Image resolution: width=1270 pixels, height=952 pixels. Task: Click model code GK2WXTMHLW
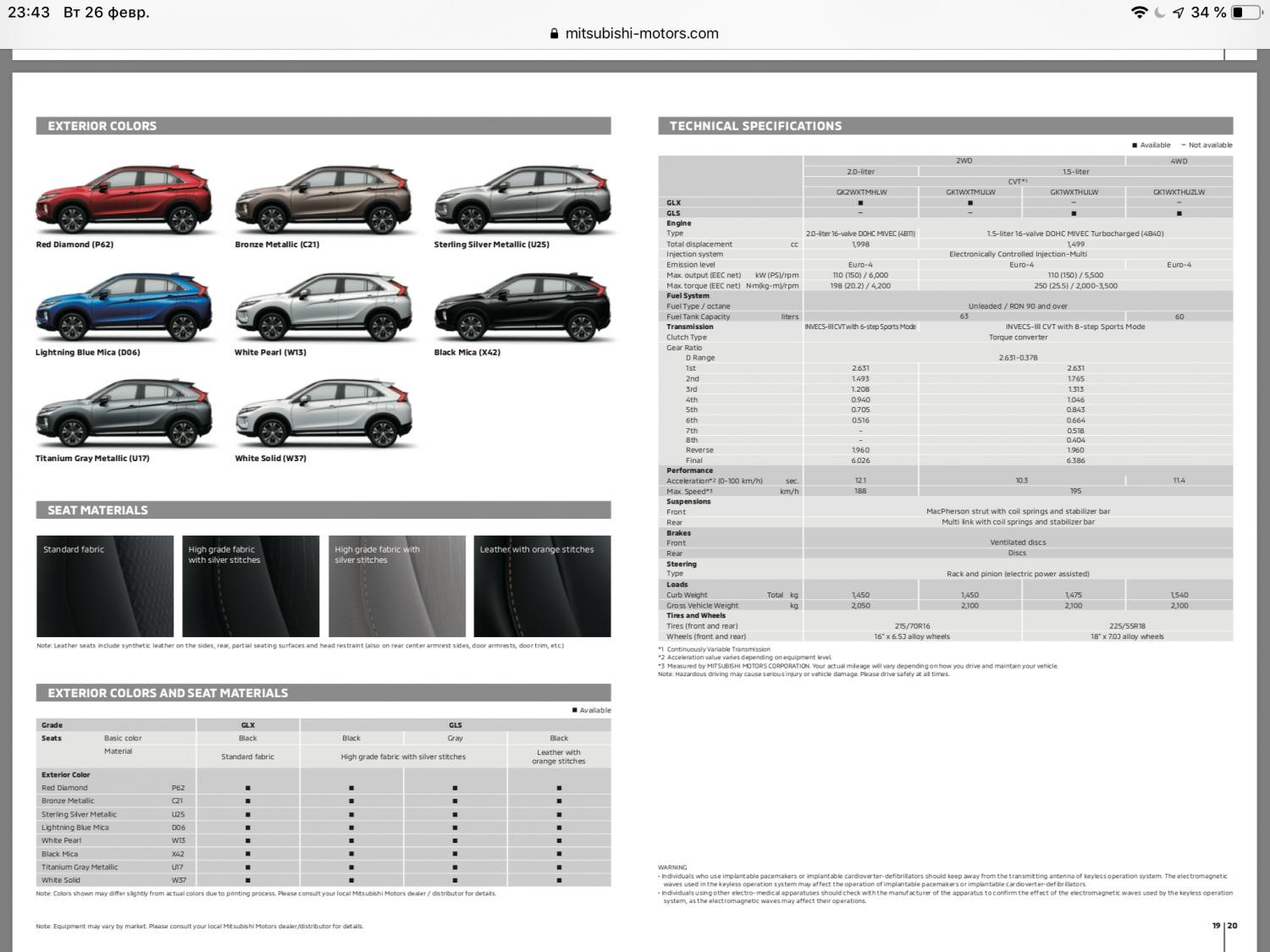point(861,192)
